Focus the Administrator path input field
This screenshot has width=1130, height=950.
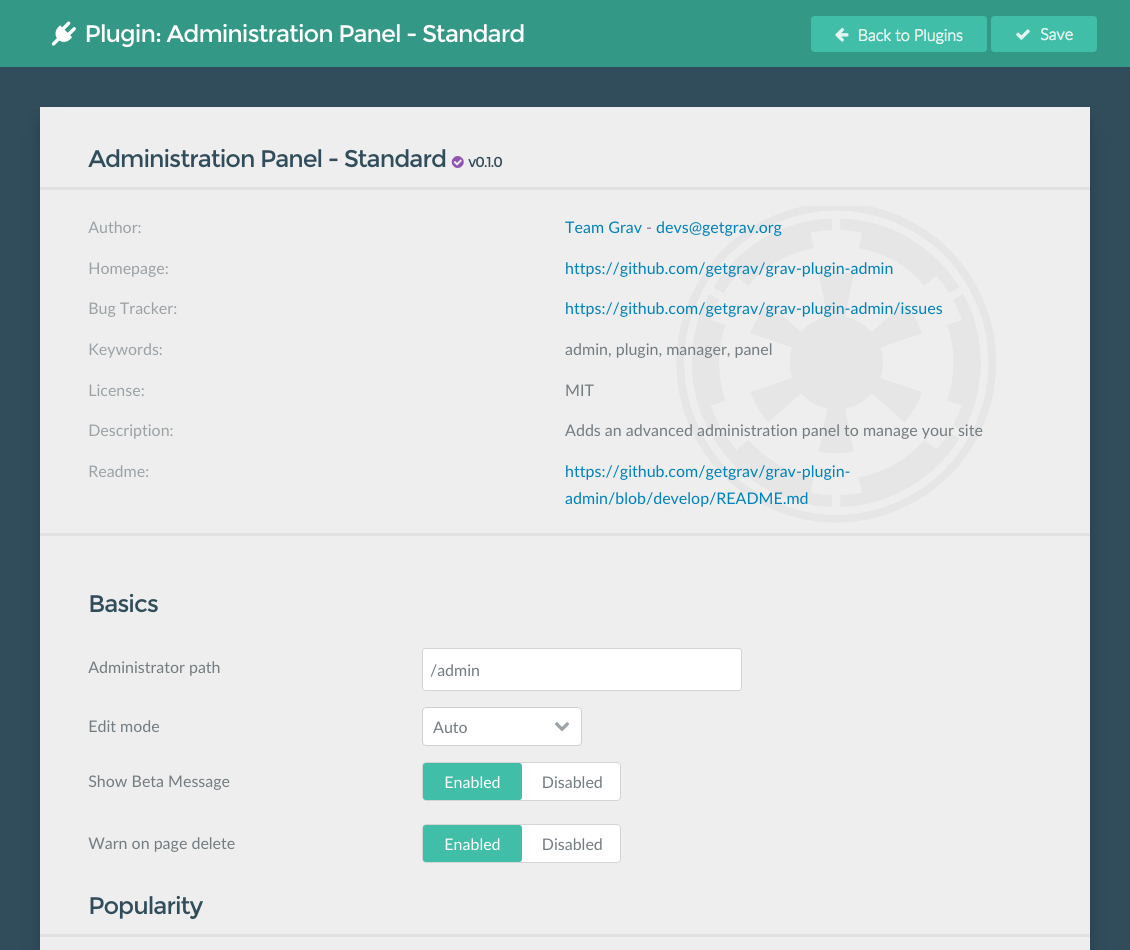(x=582, y=670)
